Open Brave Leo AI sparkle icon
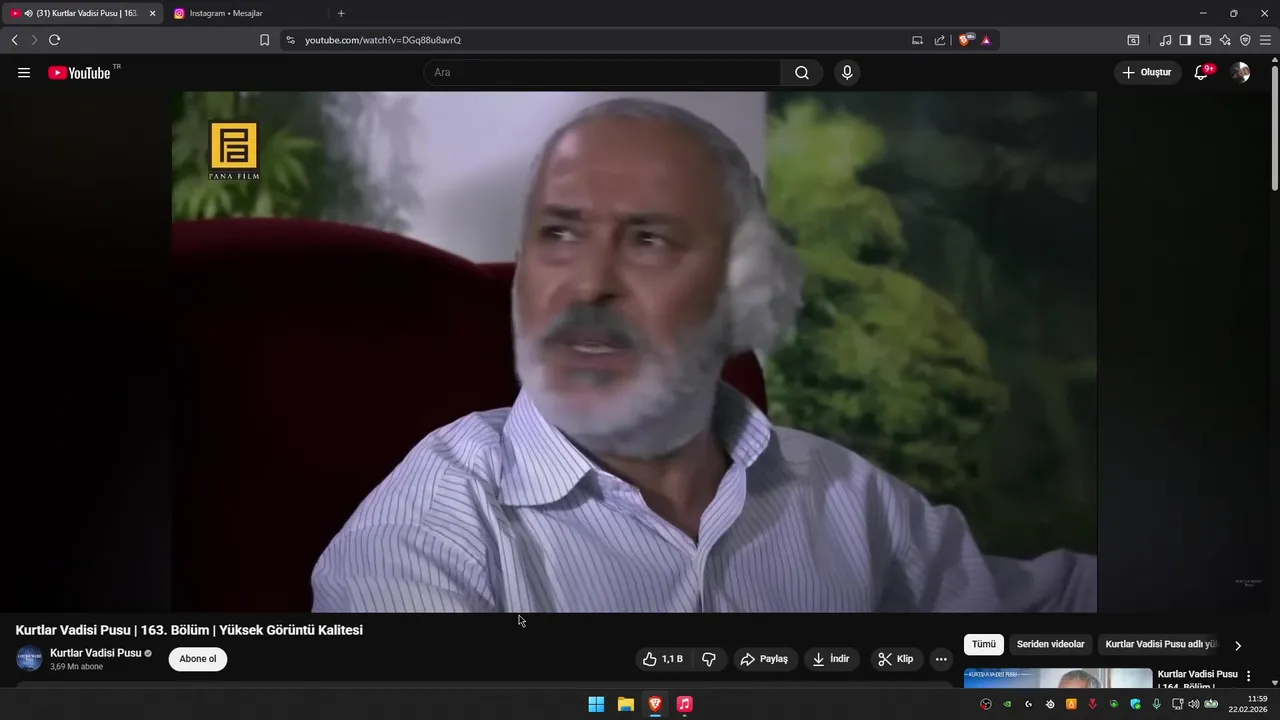Image resolution: width=1280 pixels, height=720 pixels. 1225,40
